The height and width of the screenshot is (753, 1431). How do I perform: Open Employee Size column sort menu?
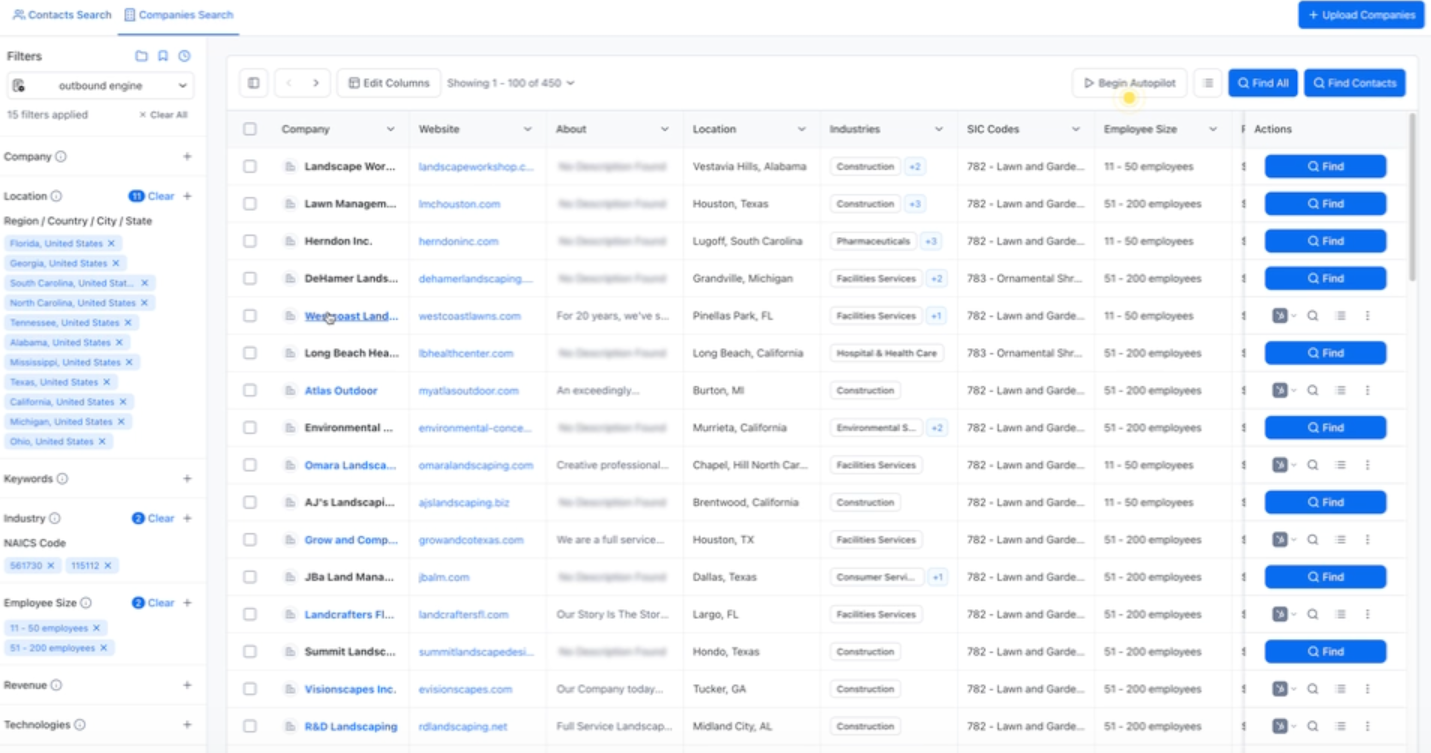tap(1212, 129)
